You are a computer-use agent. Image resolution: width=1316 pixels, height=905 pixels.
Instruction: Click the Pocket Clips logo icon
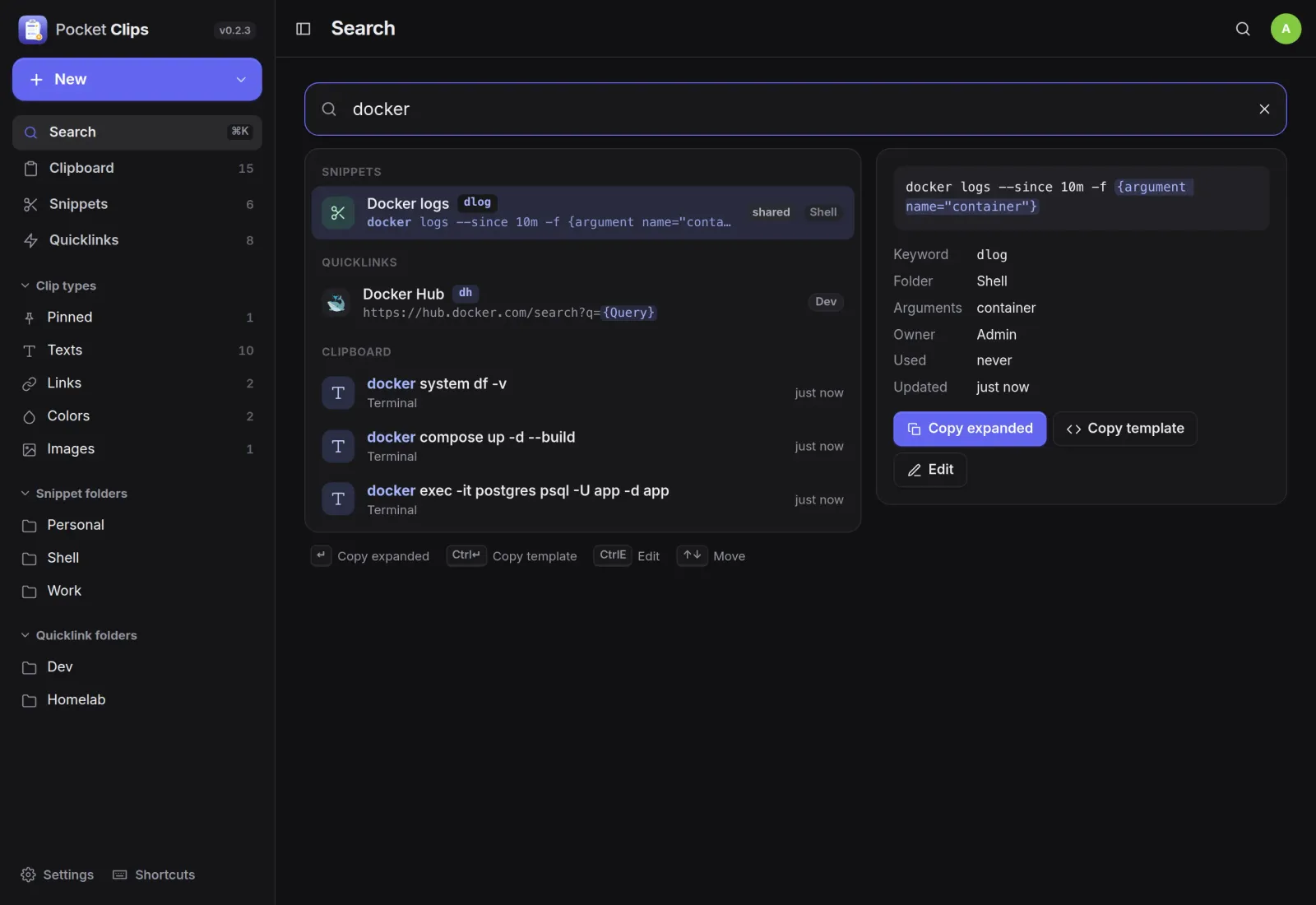click(33, 30)
